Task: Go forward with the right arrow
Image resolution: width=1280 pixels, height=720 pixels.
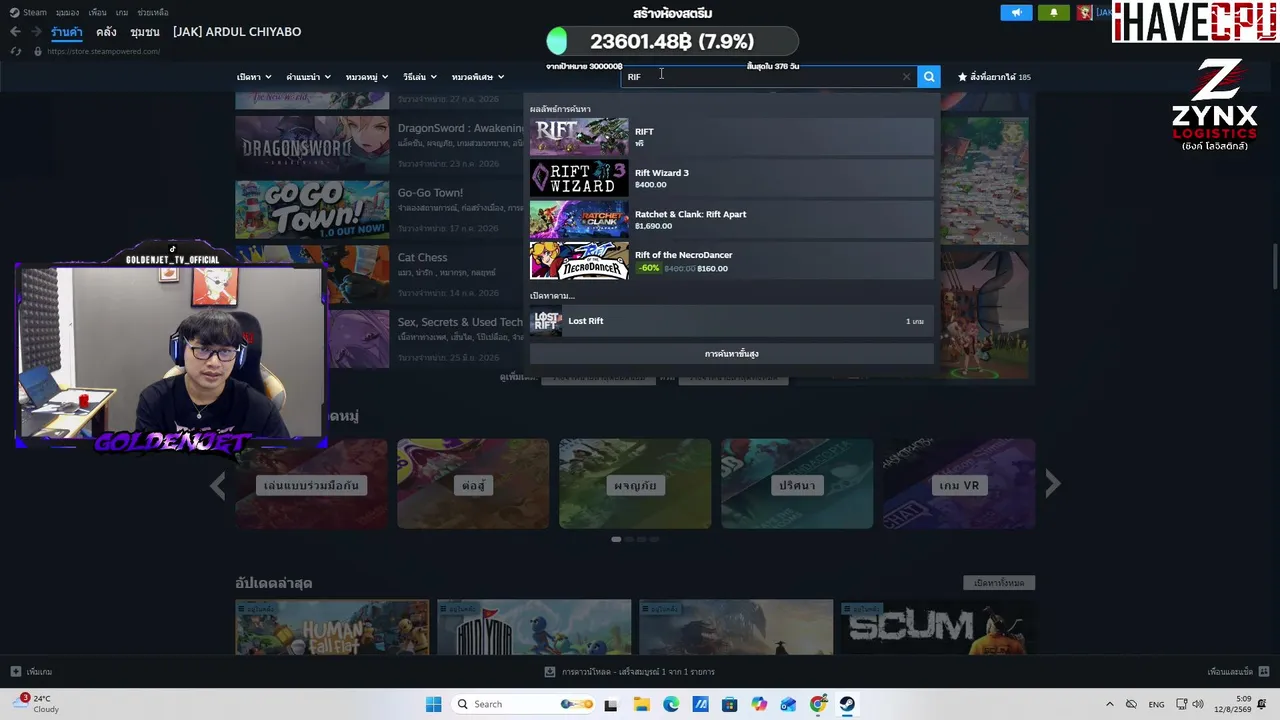Action: (x=35, y=32)
